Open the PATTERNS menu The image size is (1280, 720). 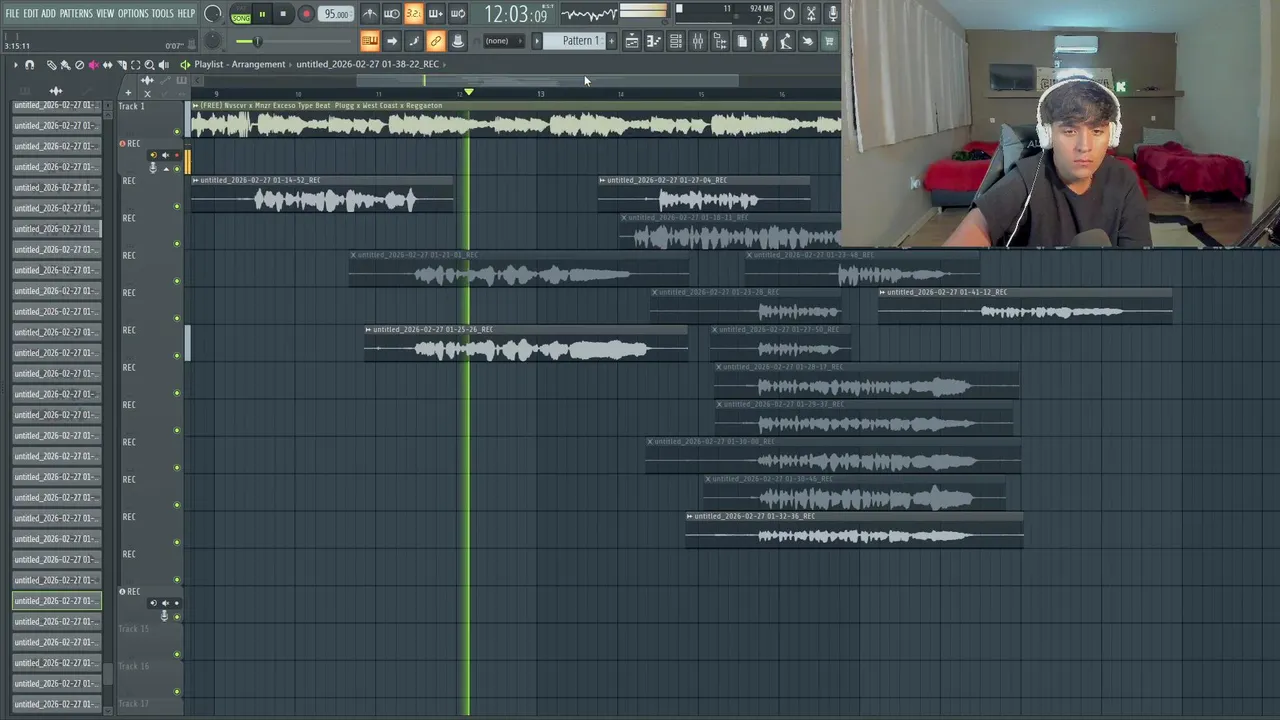pos(76,13)
